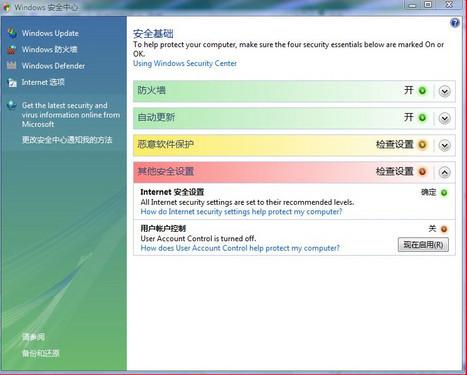Image resolution: width=467 pixels, height=375 pixels.
Task: Expand the 自动更新 section chevron
Action: click(445, 118)
